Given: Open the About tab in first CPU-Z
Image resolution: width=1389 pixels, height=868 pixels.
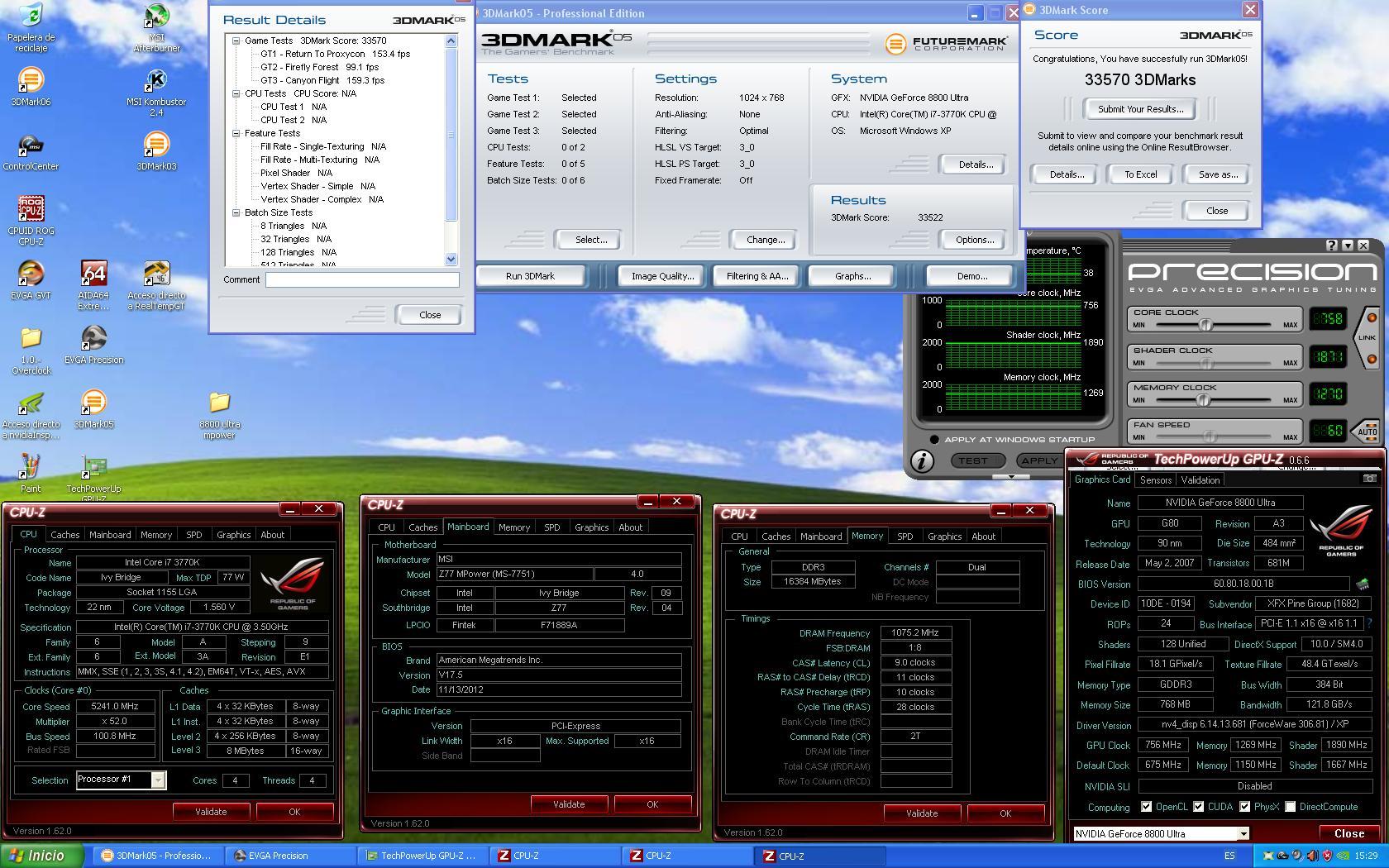Looking at the screenshot, I should (x=272, y=535).
